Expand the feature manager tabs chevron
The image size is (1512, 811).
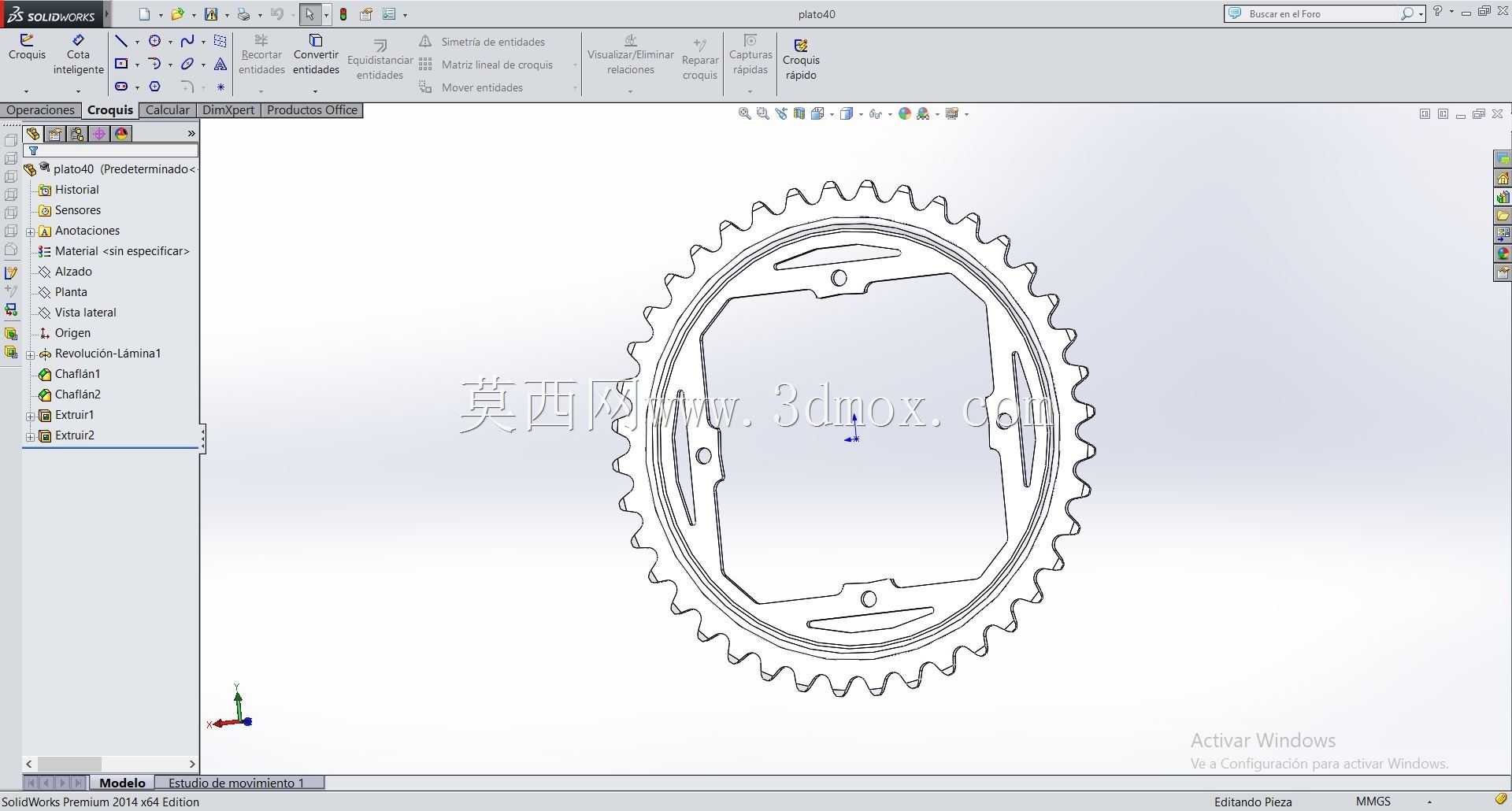(x=191, y=134)
